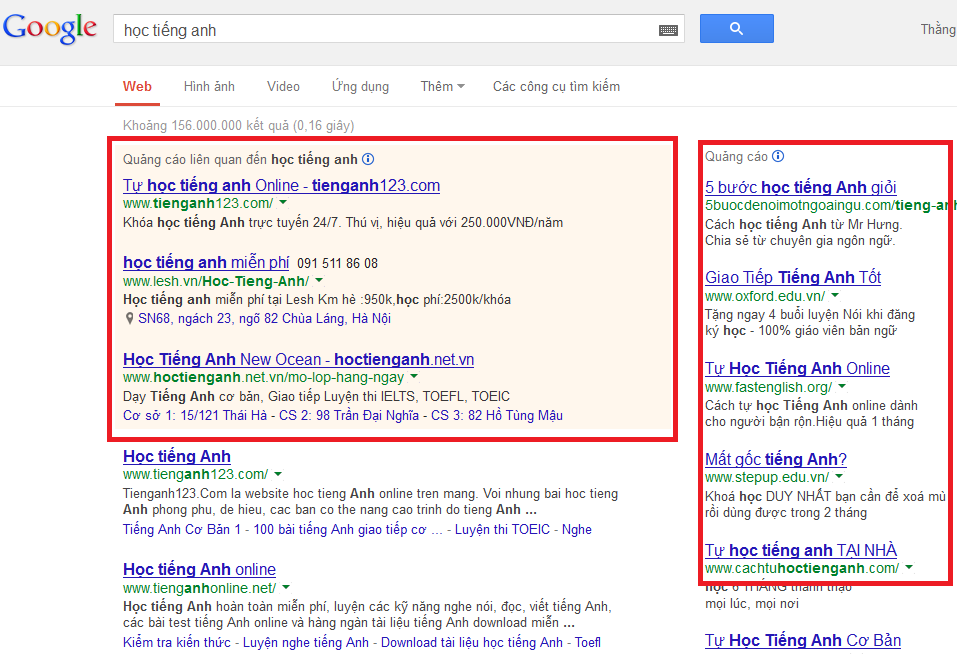Switch to the Hình ảnh tab

209,87
